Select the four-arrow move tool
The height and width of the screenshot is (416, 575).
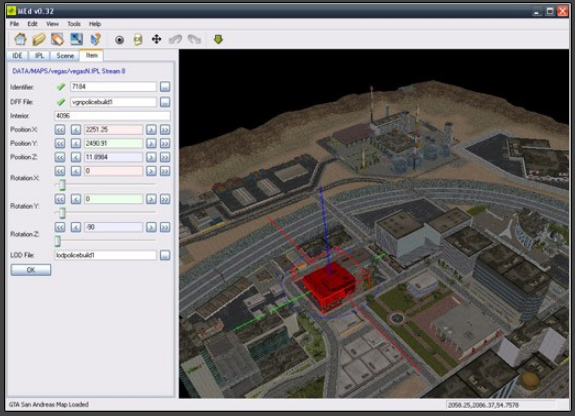[157, 39]
